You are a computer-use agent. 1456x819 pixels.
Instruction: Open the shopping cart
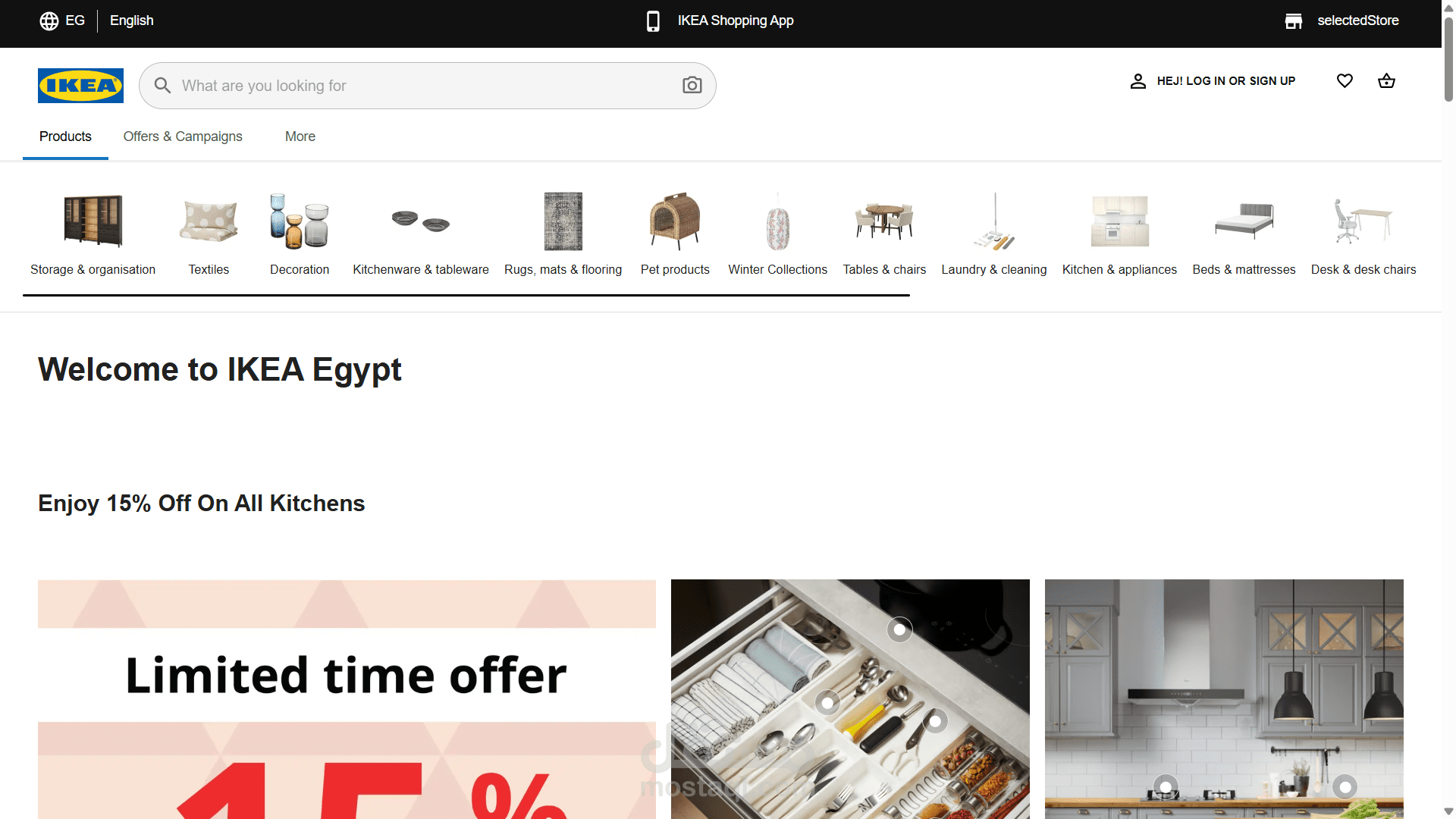pyautogui.click(x=1386, y=80)
